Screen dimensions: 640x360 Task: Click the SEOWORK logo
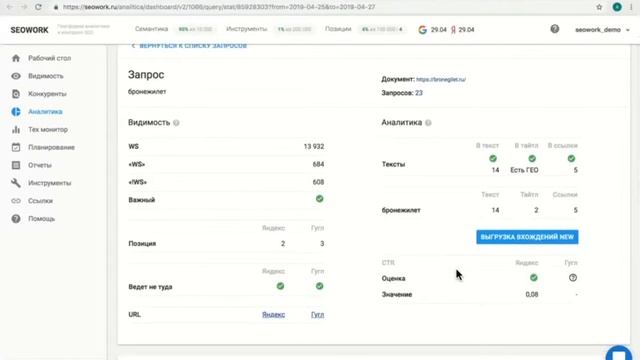click(29, 30)
